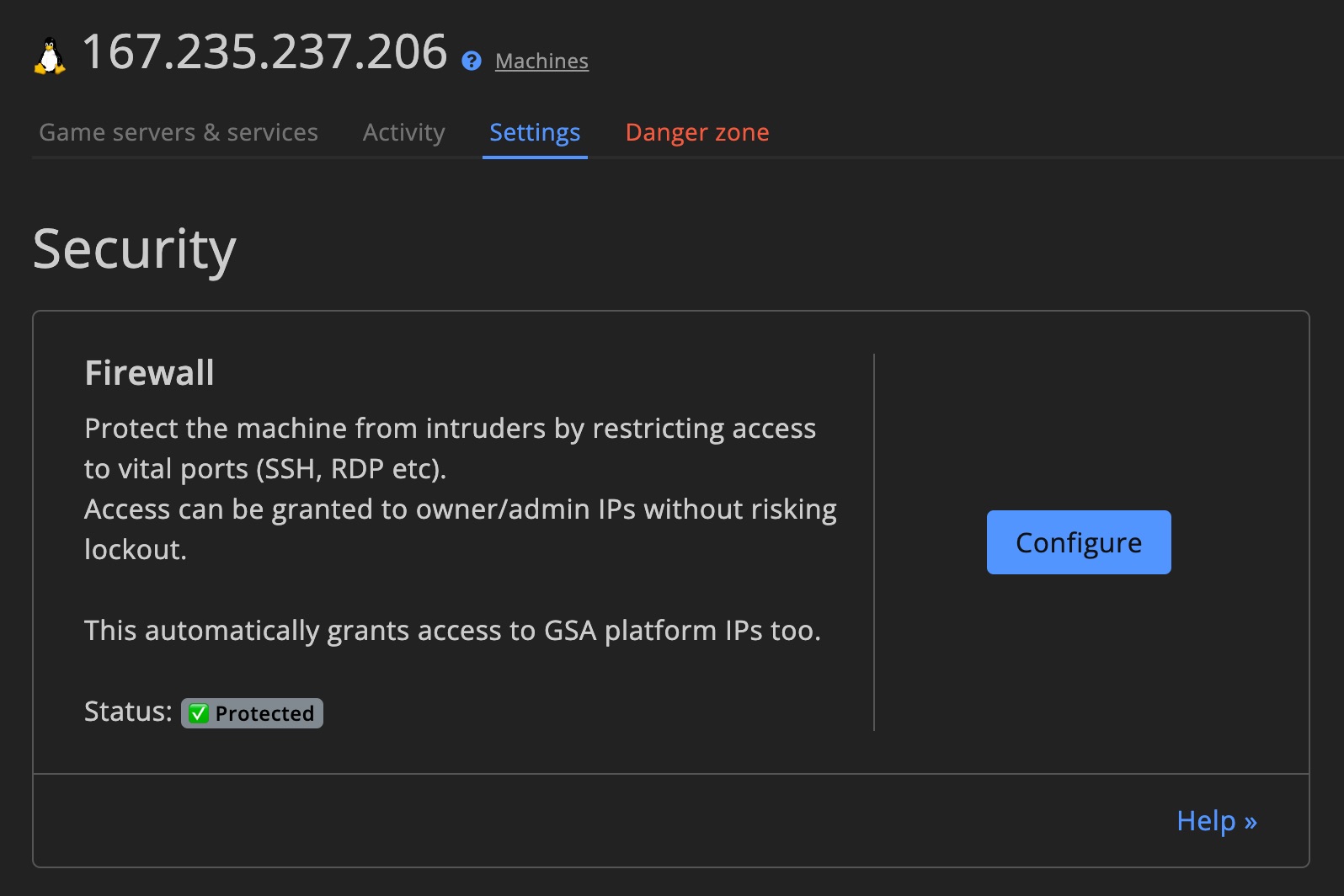The image size is (1344, 896).
Task: Open the blue question mark help icon
Action: pyautogui.click(x=472, y=61)
